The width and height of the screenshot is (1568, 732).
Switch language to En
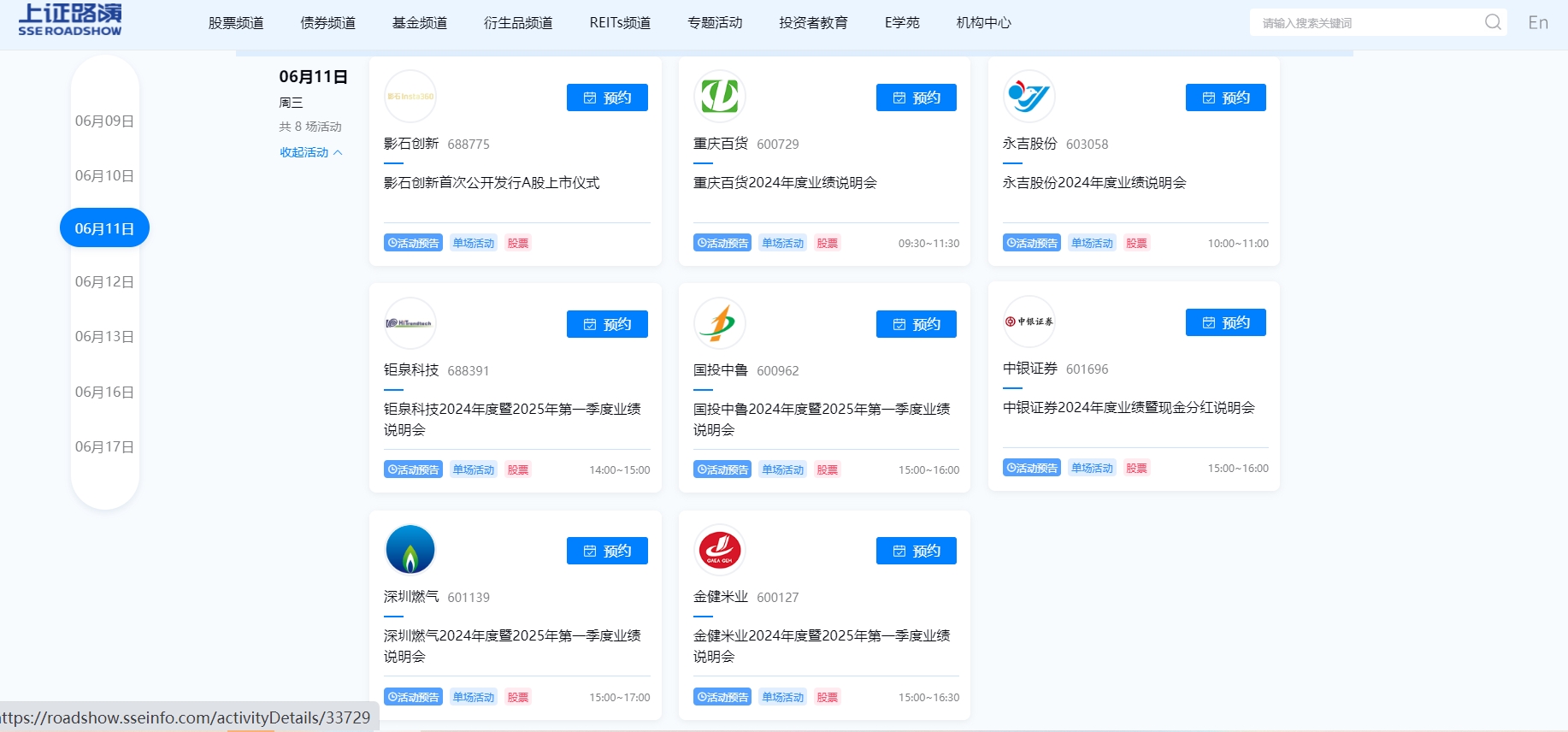tap(1538, 23)
